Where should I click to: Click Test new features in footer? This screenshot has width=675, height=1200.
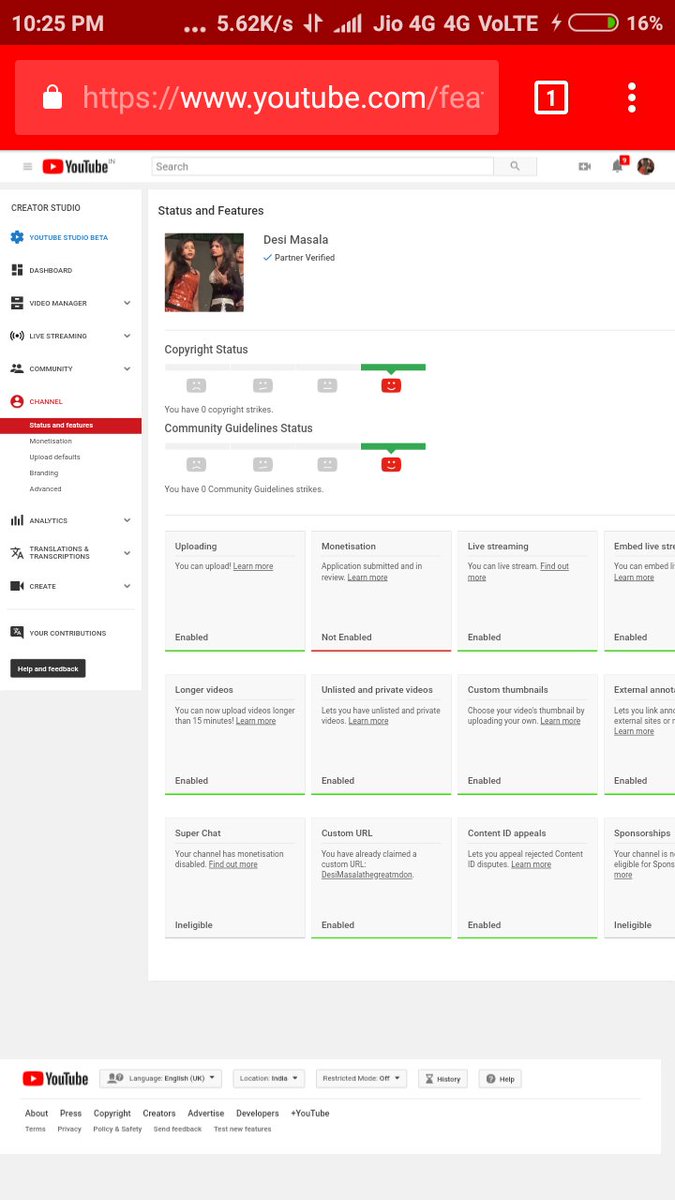[242, 1129]
